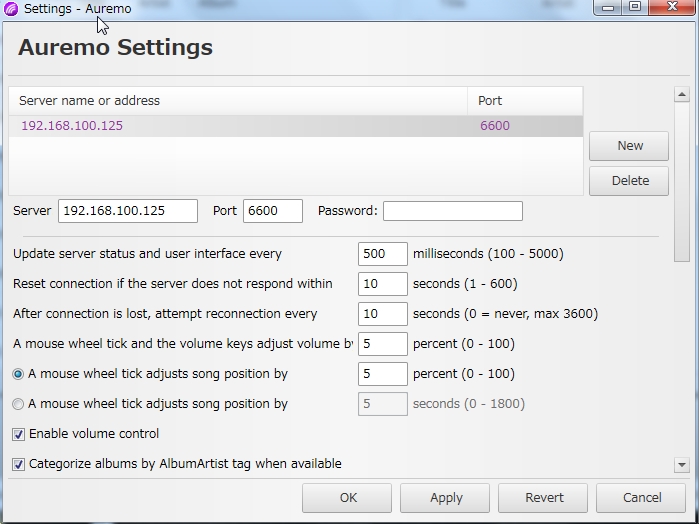The height and width of the screenshot is (524, 699).
Task: Click the Cancel button
Action: (641, 498)
